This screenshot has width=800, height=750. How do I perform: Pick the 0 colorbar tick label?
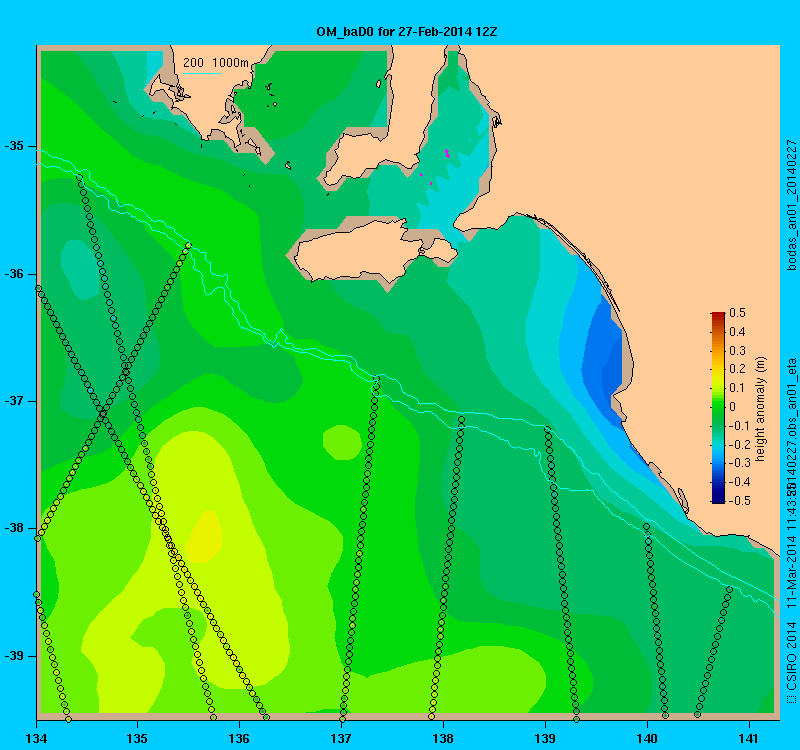pyautogui.click(x=733, y=407)
